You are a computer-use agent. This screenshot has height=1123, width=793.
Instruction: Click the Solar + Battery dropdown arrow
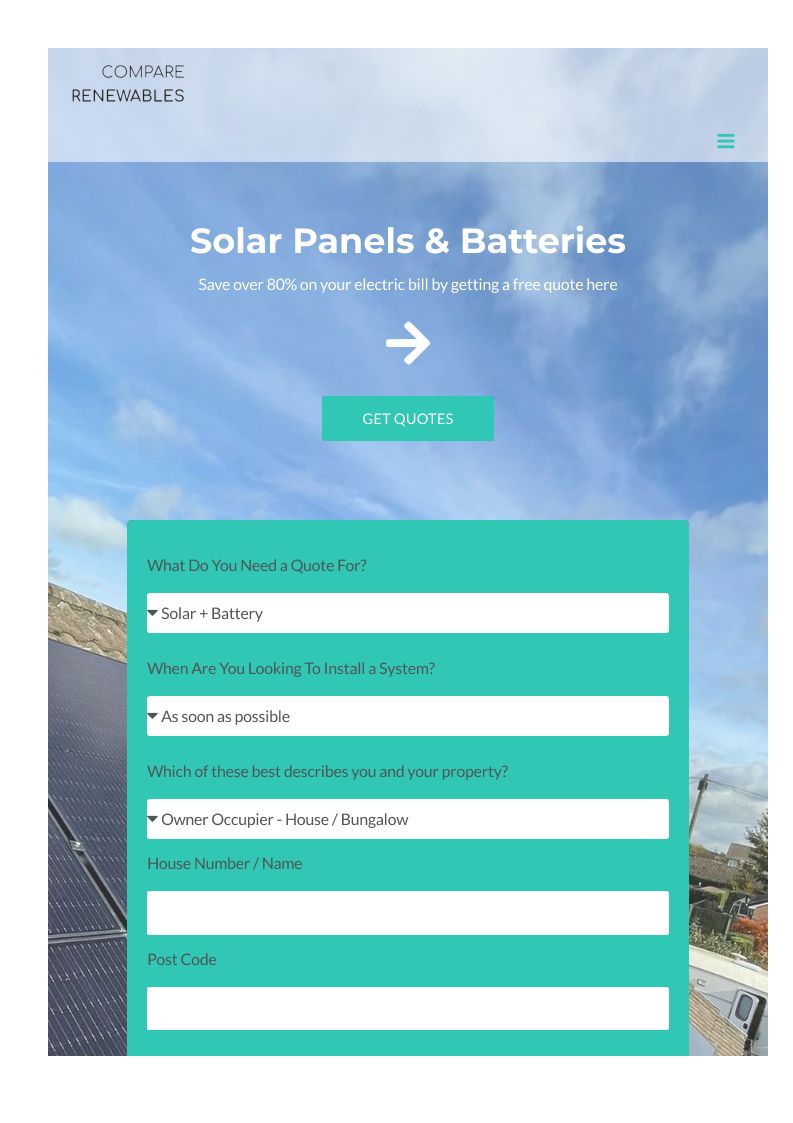coord(153,613)
